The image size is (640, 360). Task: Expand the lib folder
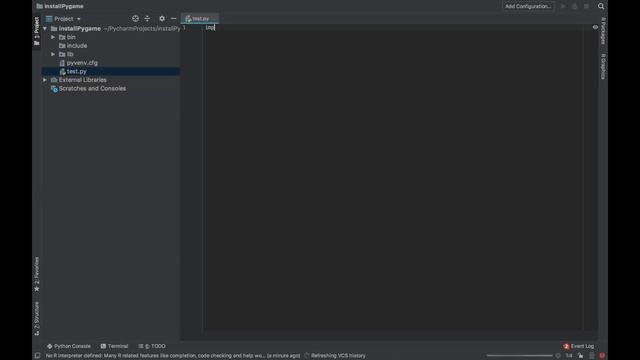pos(53,54)
